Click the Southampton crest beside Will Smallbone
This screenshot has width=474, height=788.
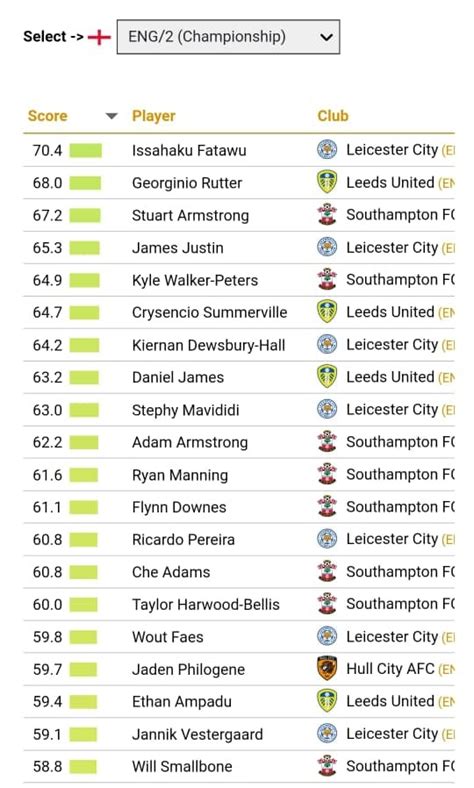click(x=327, y=766)
